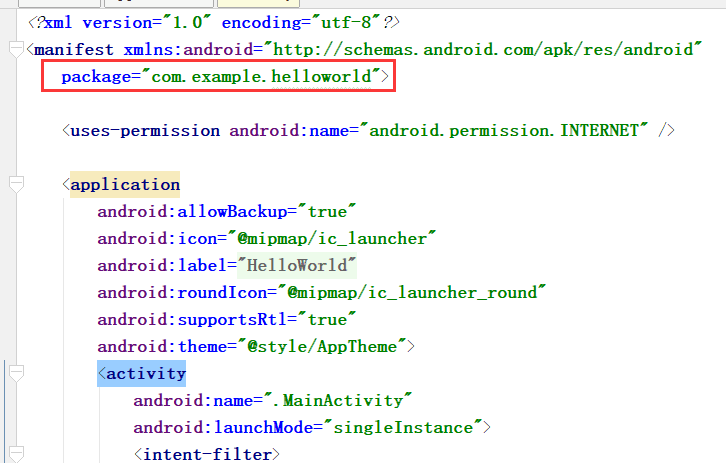Click the android:roundIcon attribute name
The height and width of the screenshot is (463, 726).
click(x=182, y=293)
